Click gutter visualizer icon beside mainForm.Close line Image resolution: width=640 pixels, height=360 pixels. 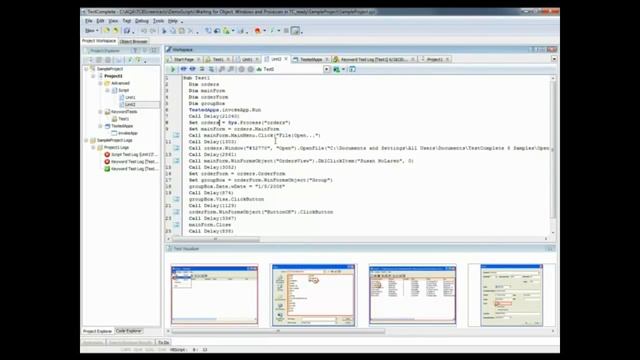(x=176, y=224)
